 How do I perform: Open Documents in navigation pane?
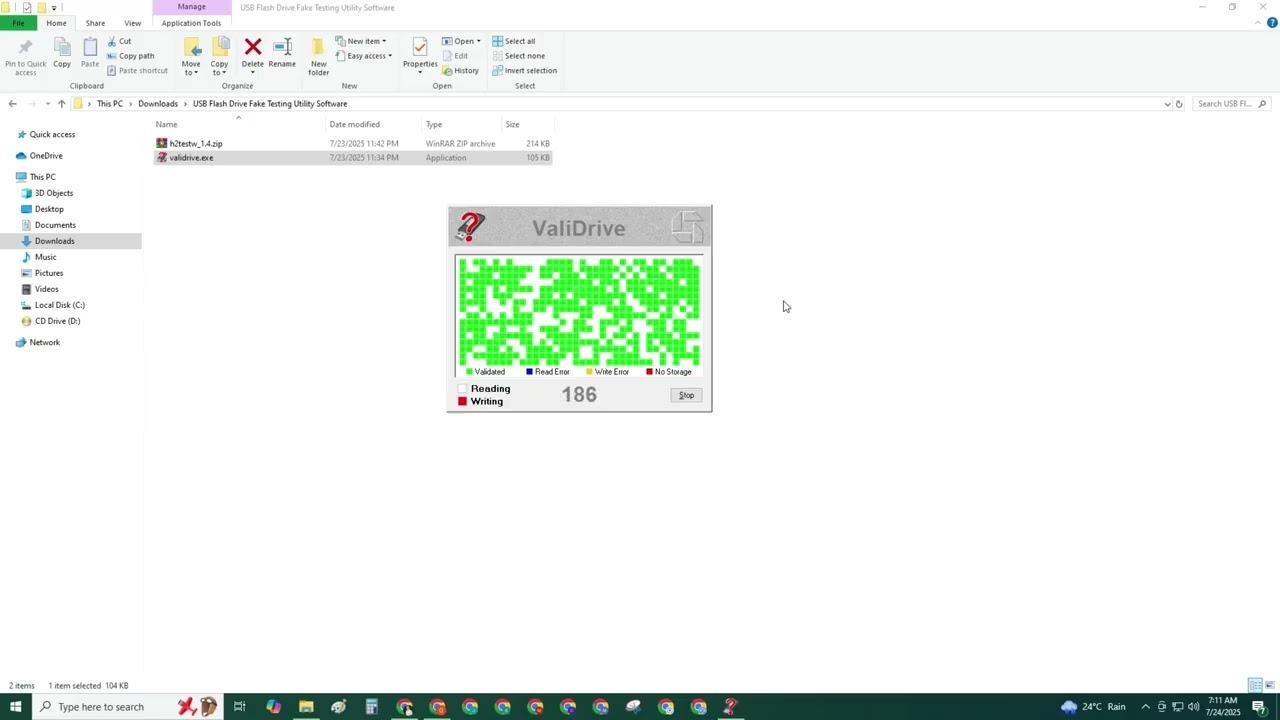pos(55,225)
